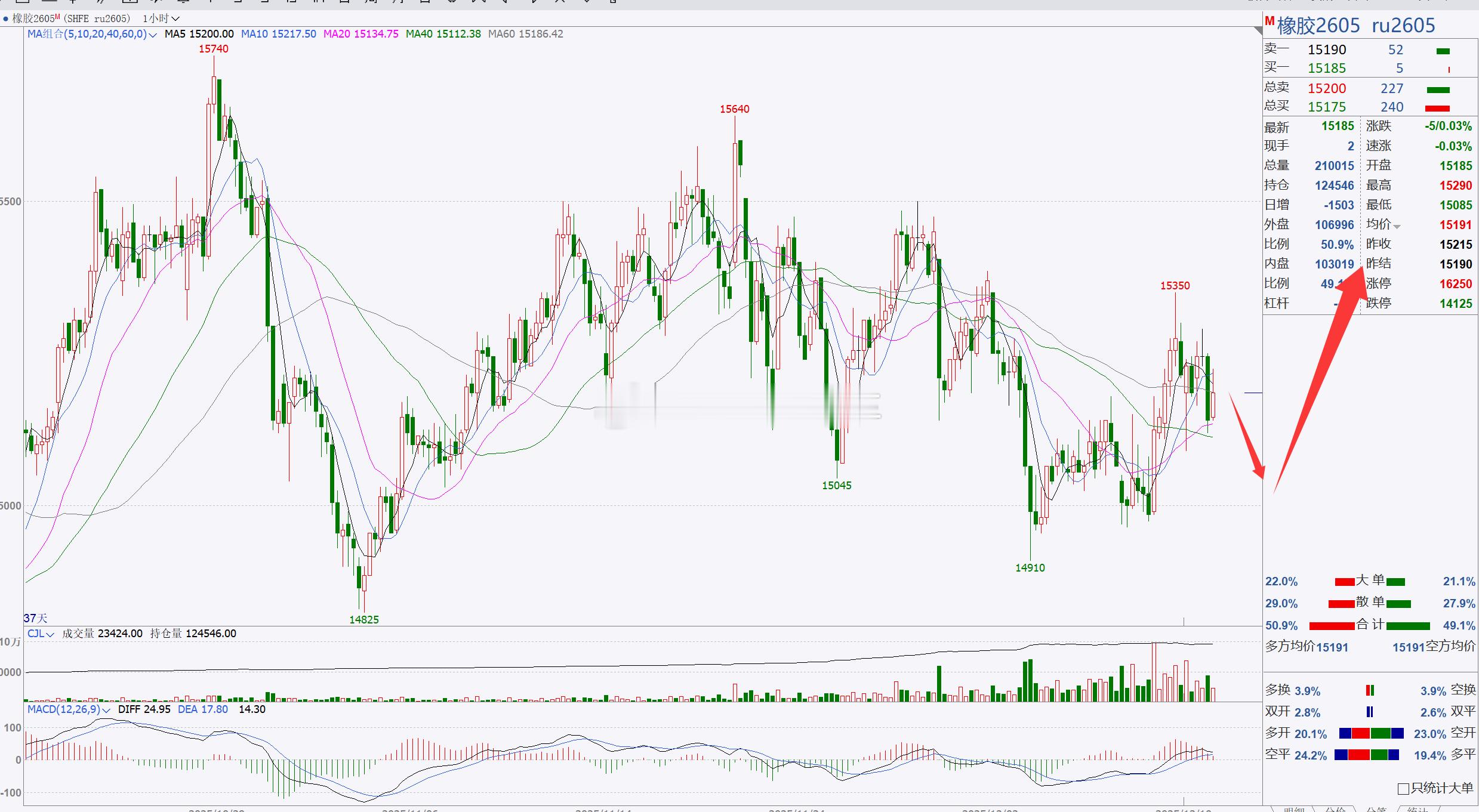This screenshot has width=1479, height=812.
Task: Enable the 只统计大单 checkbox
Action: [1404, 789]
